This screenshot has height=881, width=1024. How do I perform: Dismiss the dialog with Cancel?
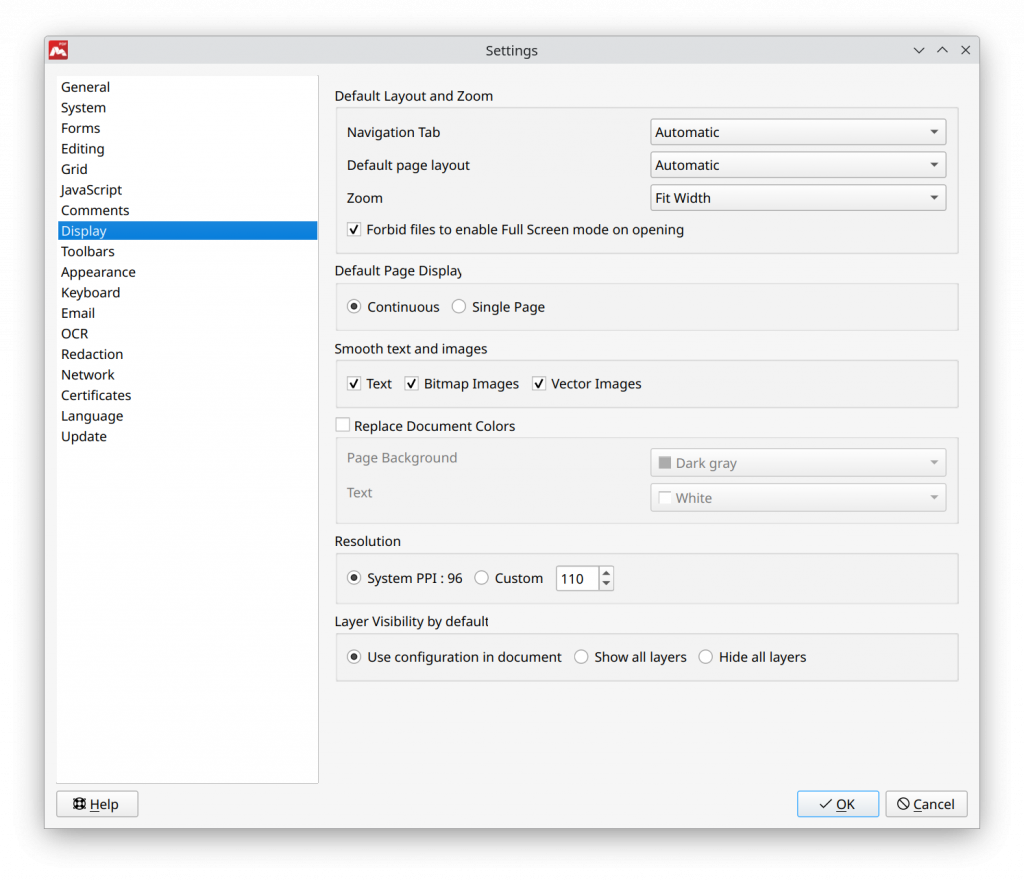[x=926, y=803]
